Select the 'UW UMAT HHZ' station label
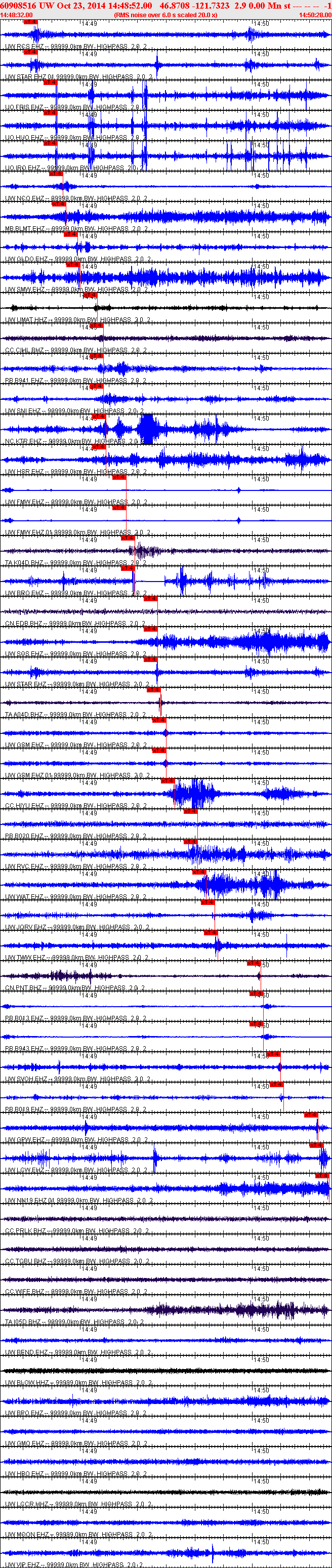 [x=27, y=320]
